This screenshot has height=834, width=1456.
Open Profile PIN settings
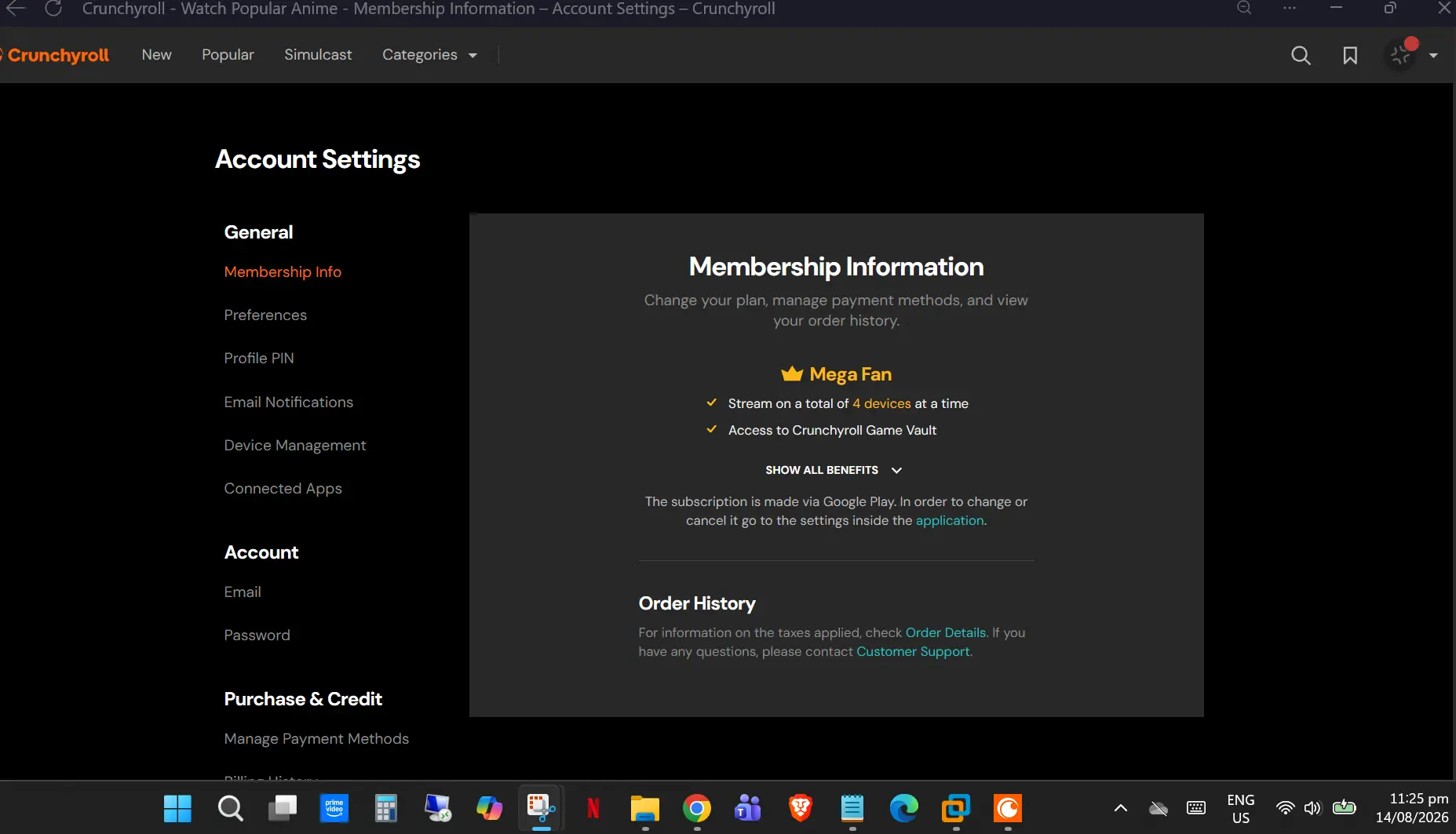tap(259, 359)
